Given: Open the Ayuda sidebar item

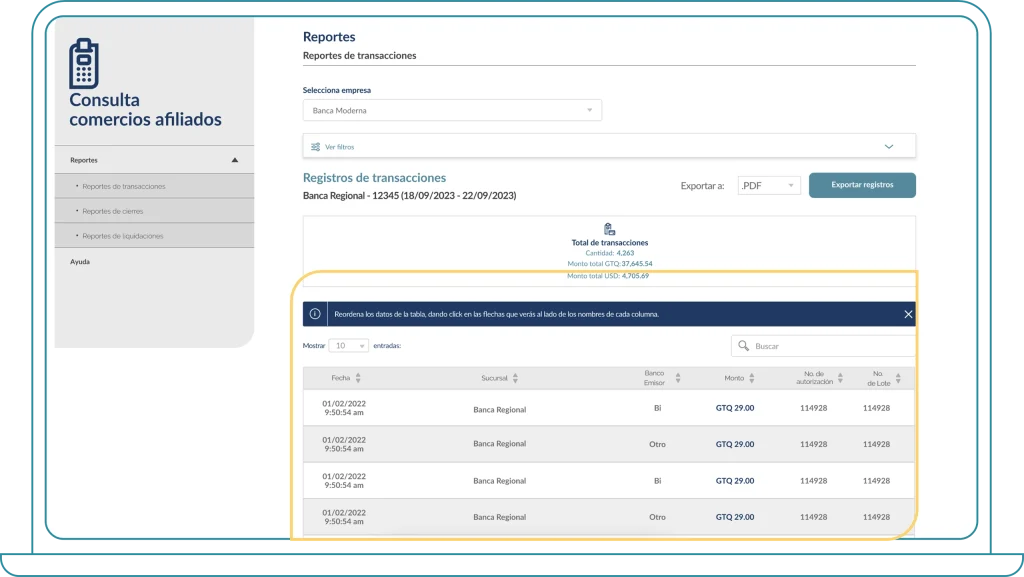Looking at the screenshot, I should point(80,262).
